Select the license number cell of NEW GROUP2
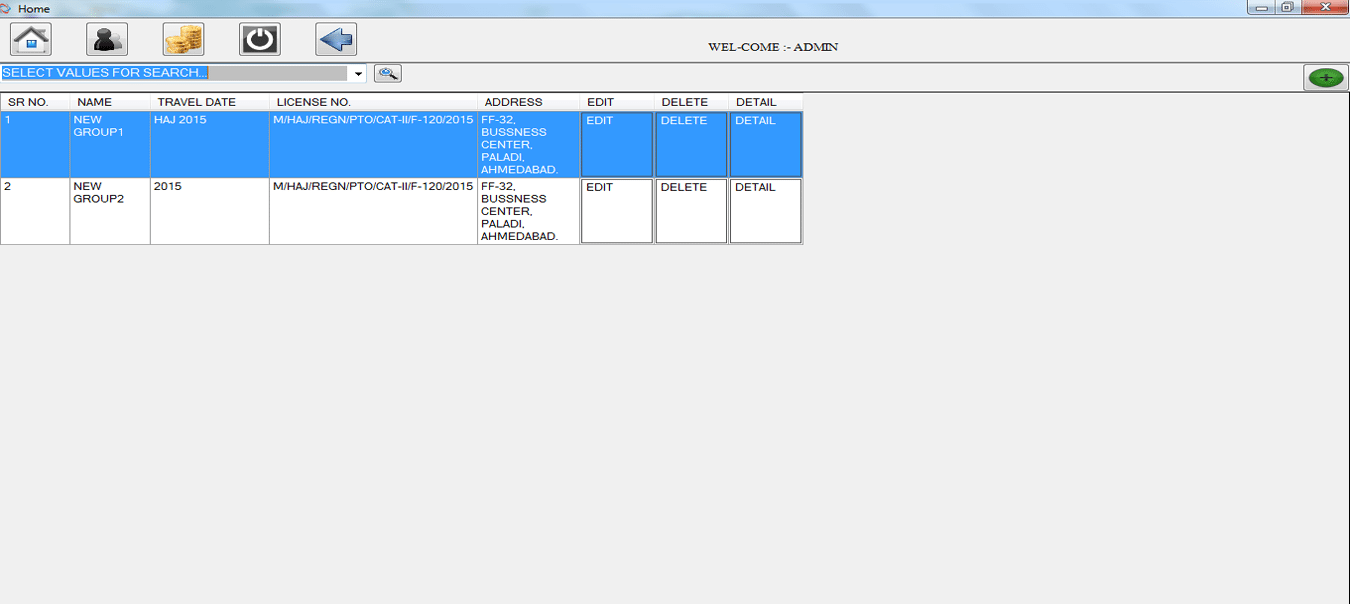 pos(373,211)
